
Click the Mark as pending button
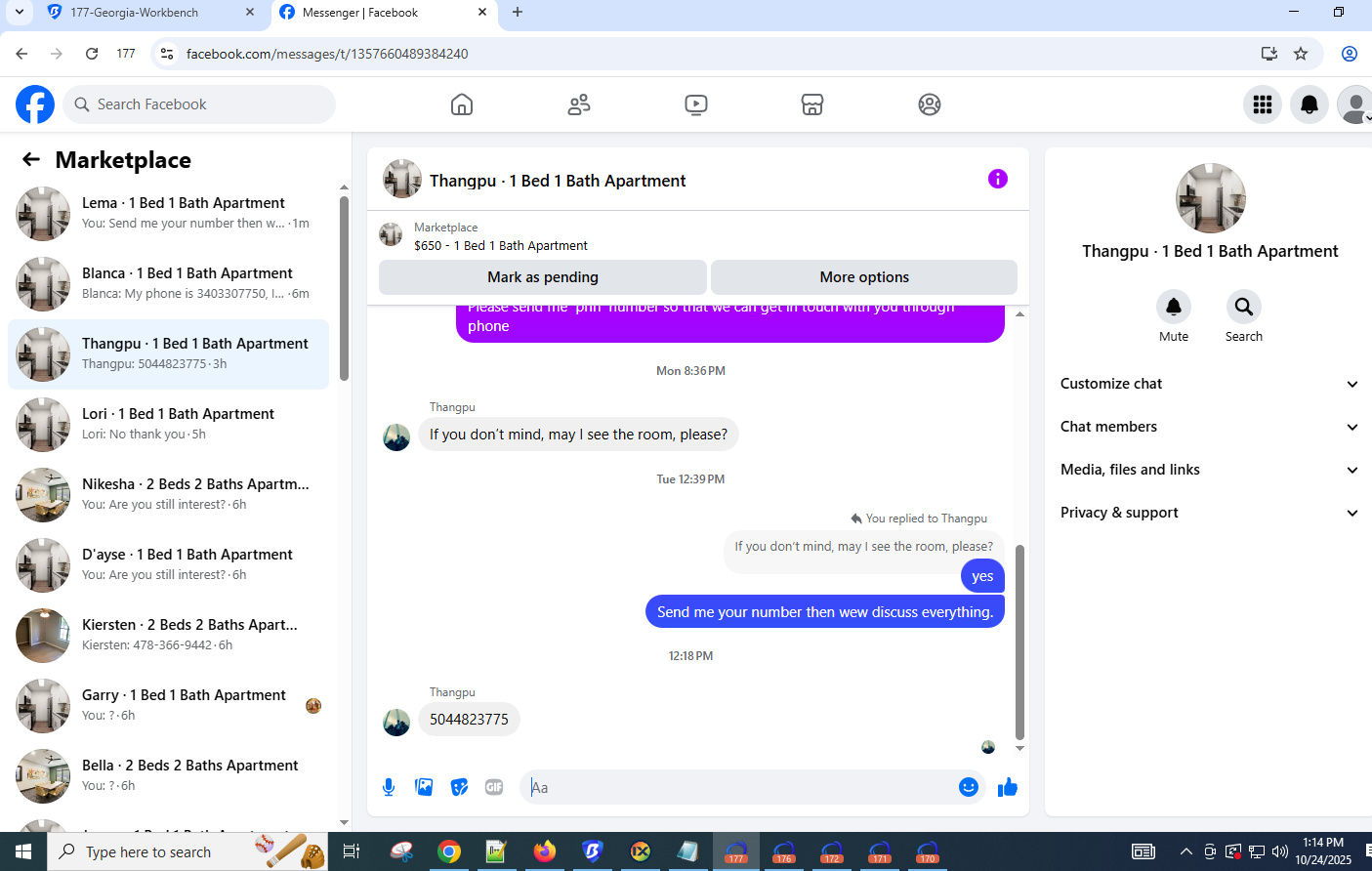click(543, 277)
